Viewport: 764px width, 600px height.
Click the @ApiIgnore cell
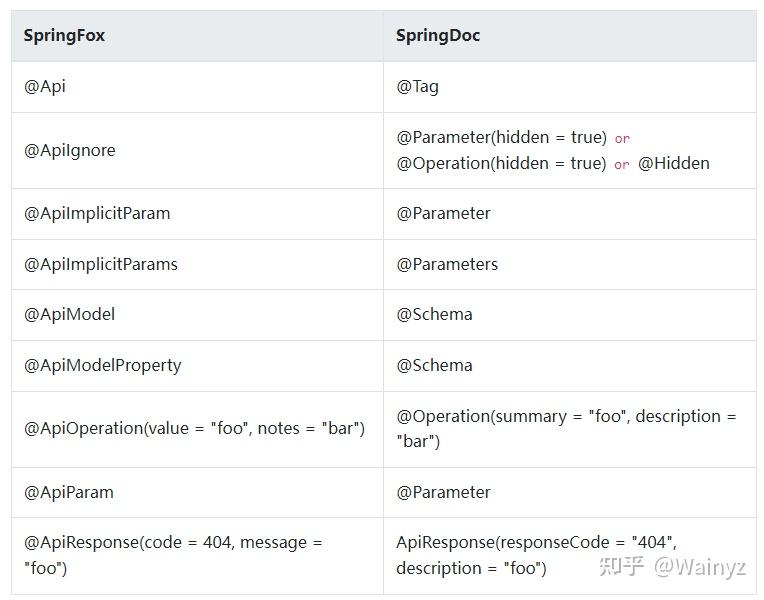(70, 150)
